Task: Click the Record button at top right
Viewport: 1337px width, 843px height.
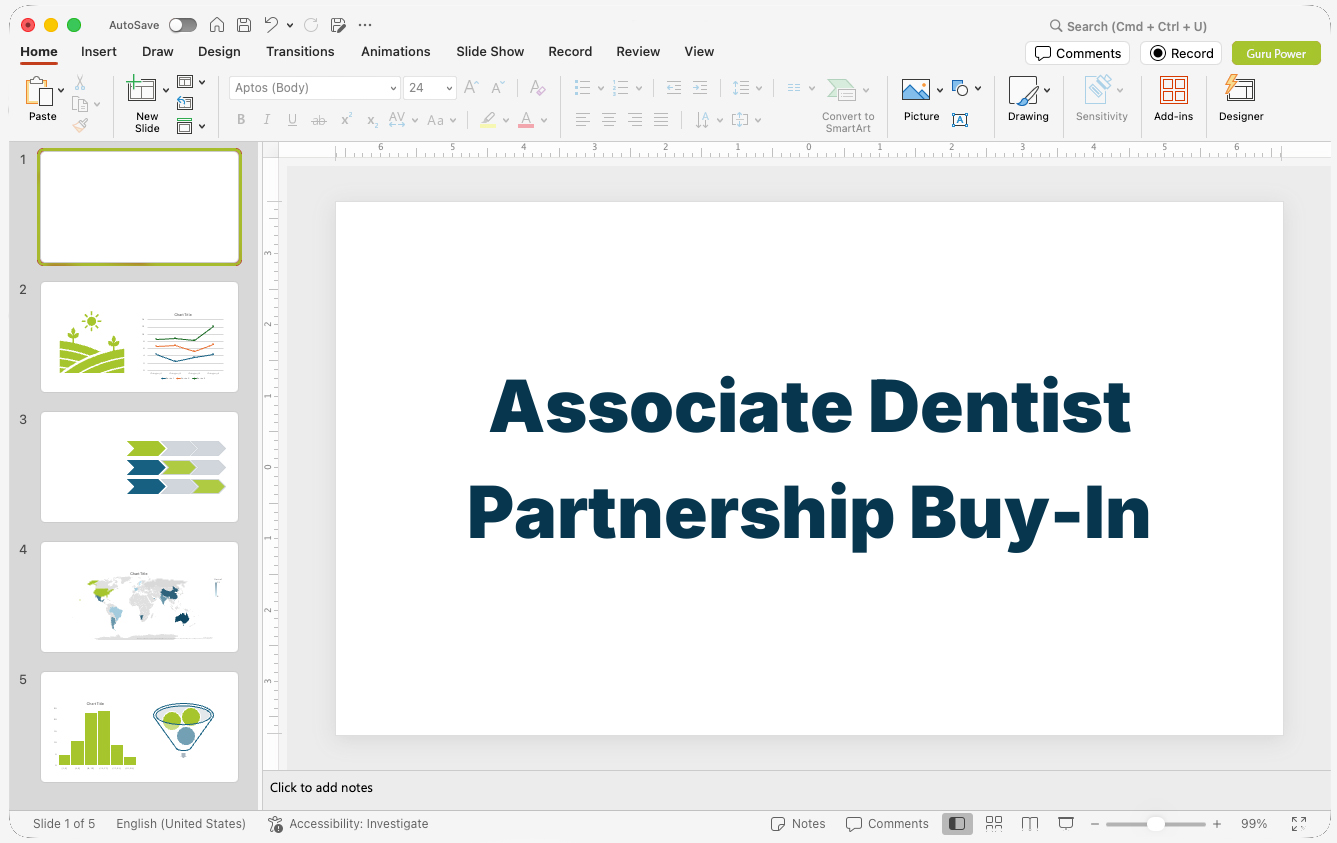Action: pyautogui.click(x=1181, y=53)
